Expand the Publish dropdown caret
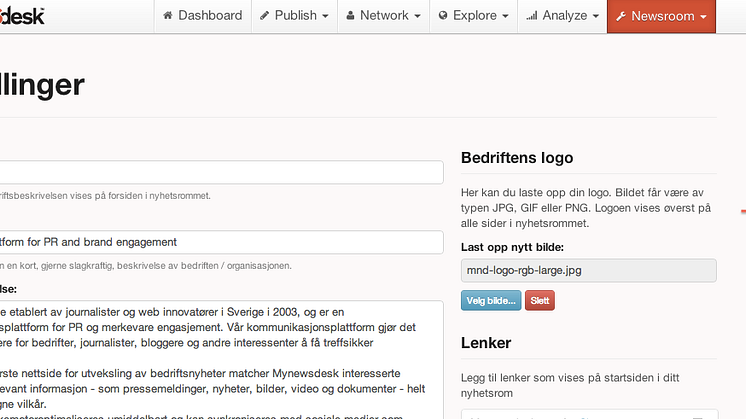The height and width of the screenshot is (419, 746). (x=325, y=16)
